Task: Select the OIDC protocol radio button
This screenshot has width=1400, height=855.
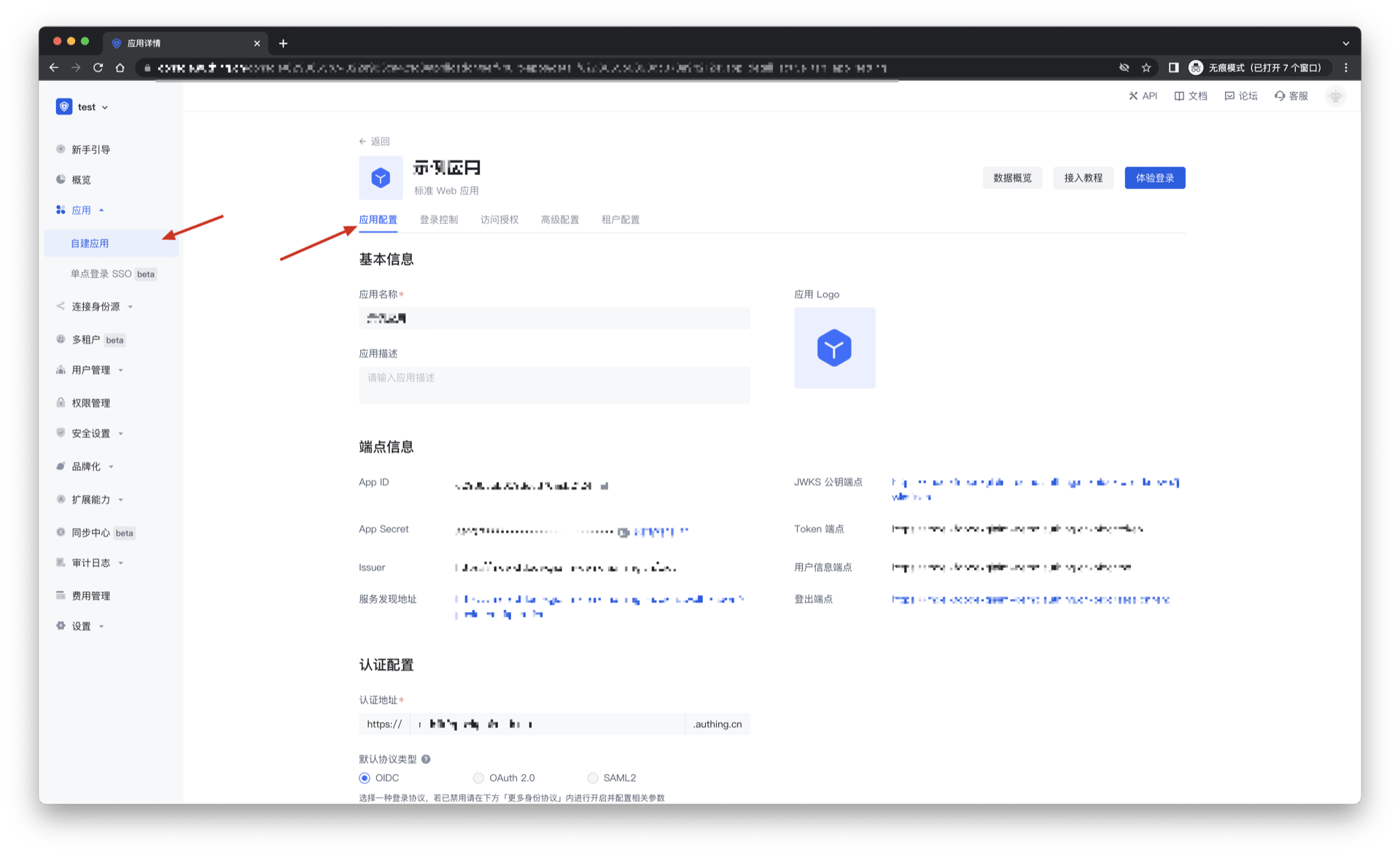Action: (x=365, y=778)
